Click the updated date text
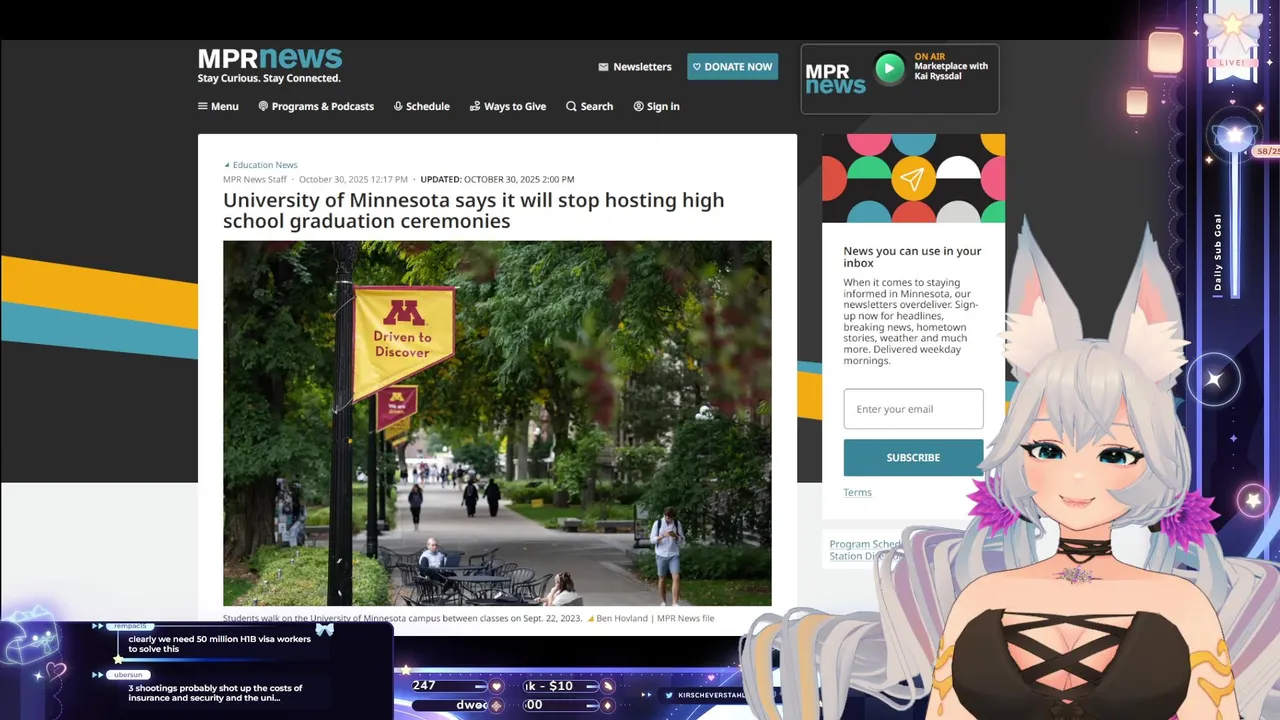The width and height of the screenshot is (1280, 720). point(497,180)
